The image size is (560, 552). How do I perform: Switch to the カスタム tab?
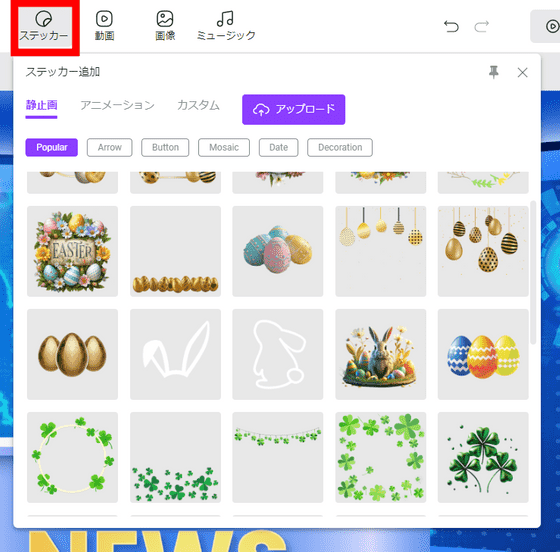click(x=198, y=105)
